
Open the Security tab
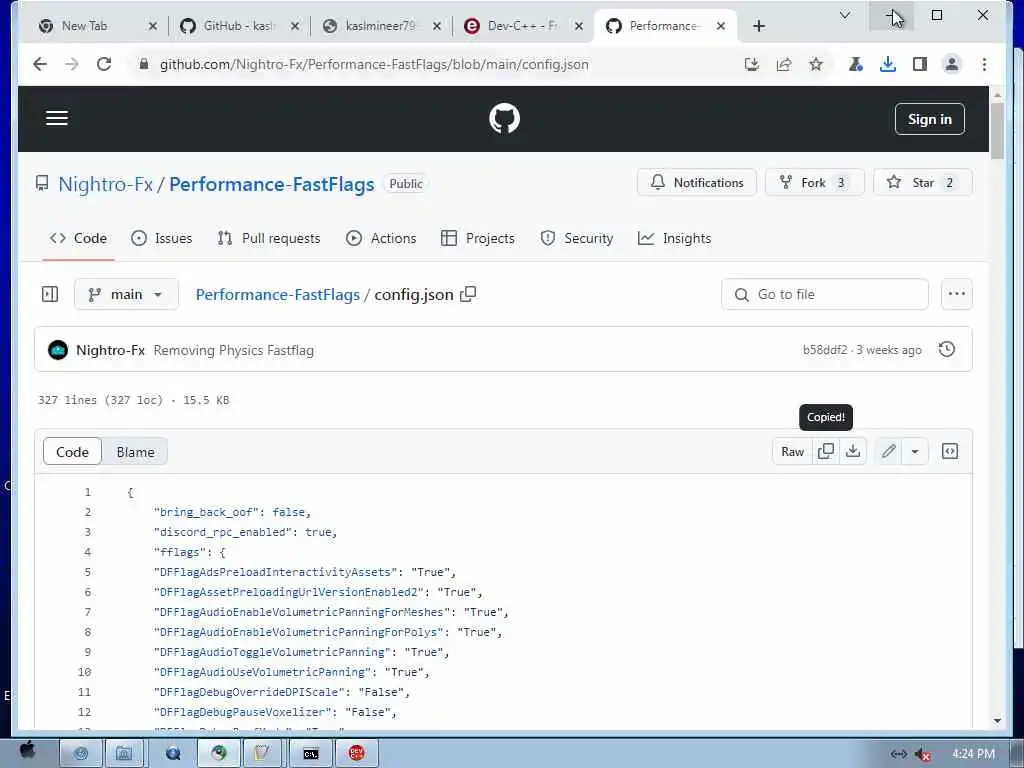point(577,238)
